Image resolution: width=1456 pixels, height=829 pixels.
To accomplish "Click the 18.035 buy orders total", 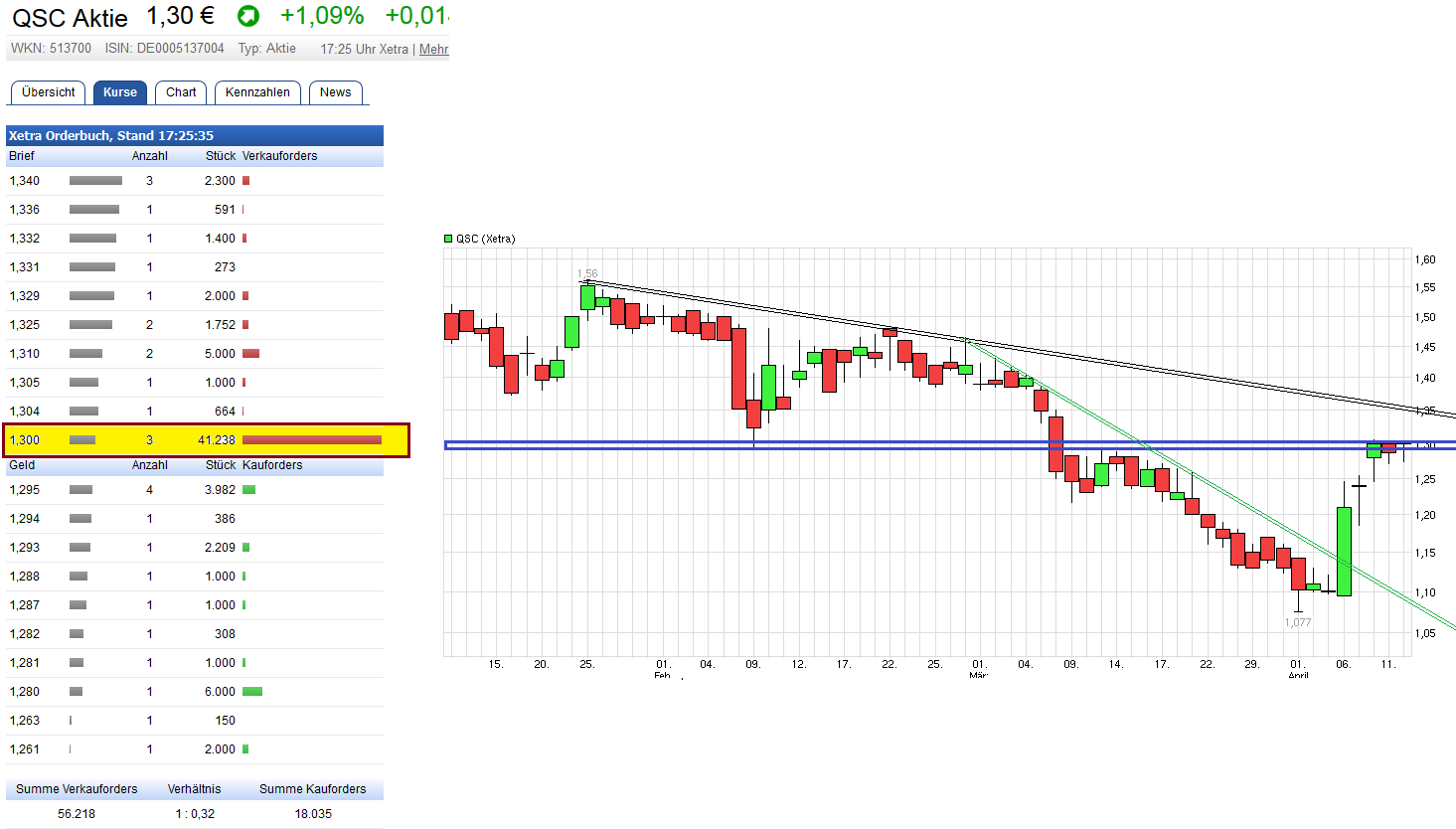I will coord(313,814).
